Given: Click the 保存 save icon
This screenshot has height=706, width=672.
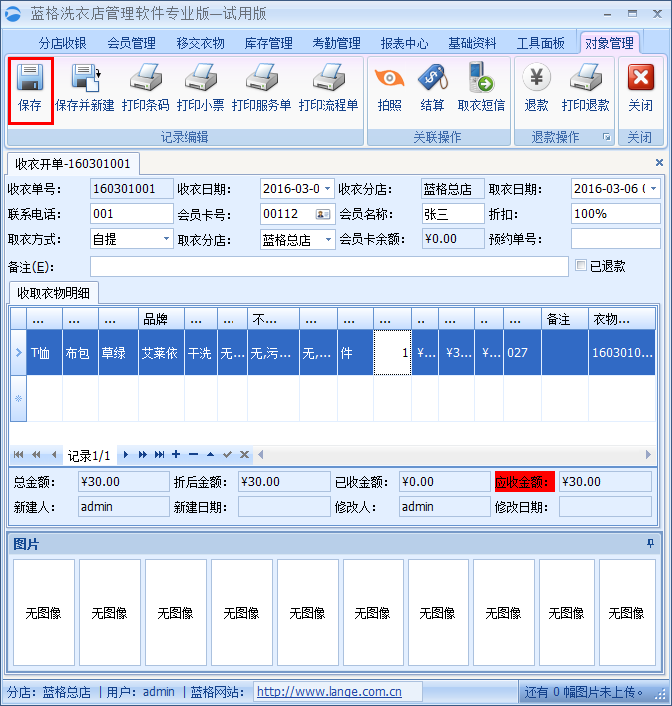Looking at the screenshot, I should [x=30, y=77].
